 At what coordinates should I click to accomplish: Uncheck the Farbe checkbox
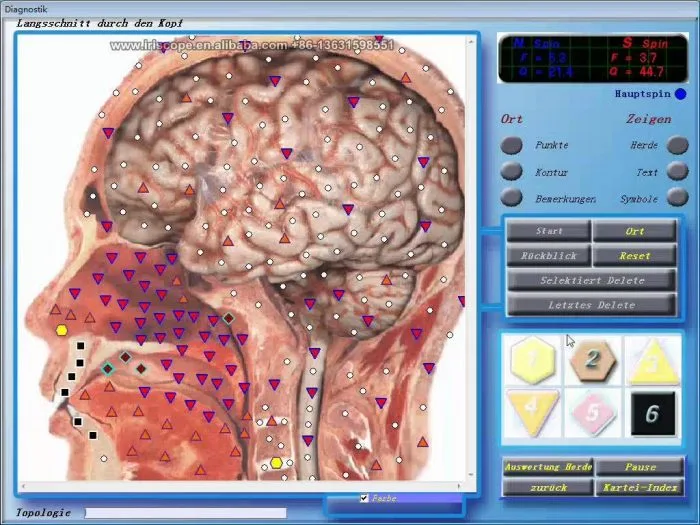coord(364,498)
